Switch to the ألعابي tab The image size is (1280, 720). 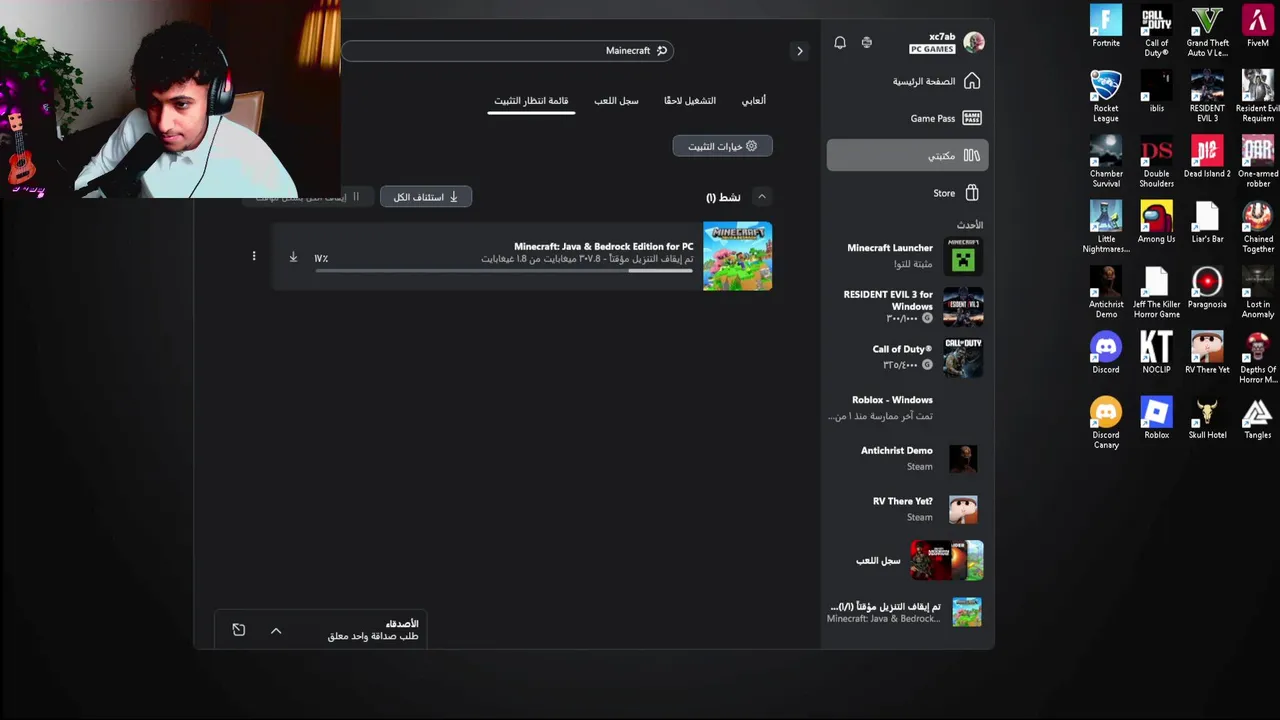pyautogui.click(x=754, y=101)
